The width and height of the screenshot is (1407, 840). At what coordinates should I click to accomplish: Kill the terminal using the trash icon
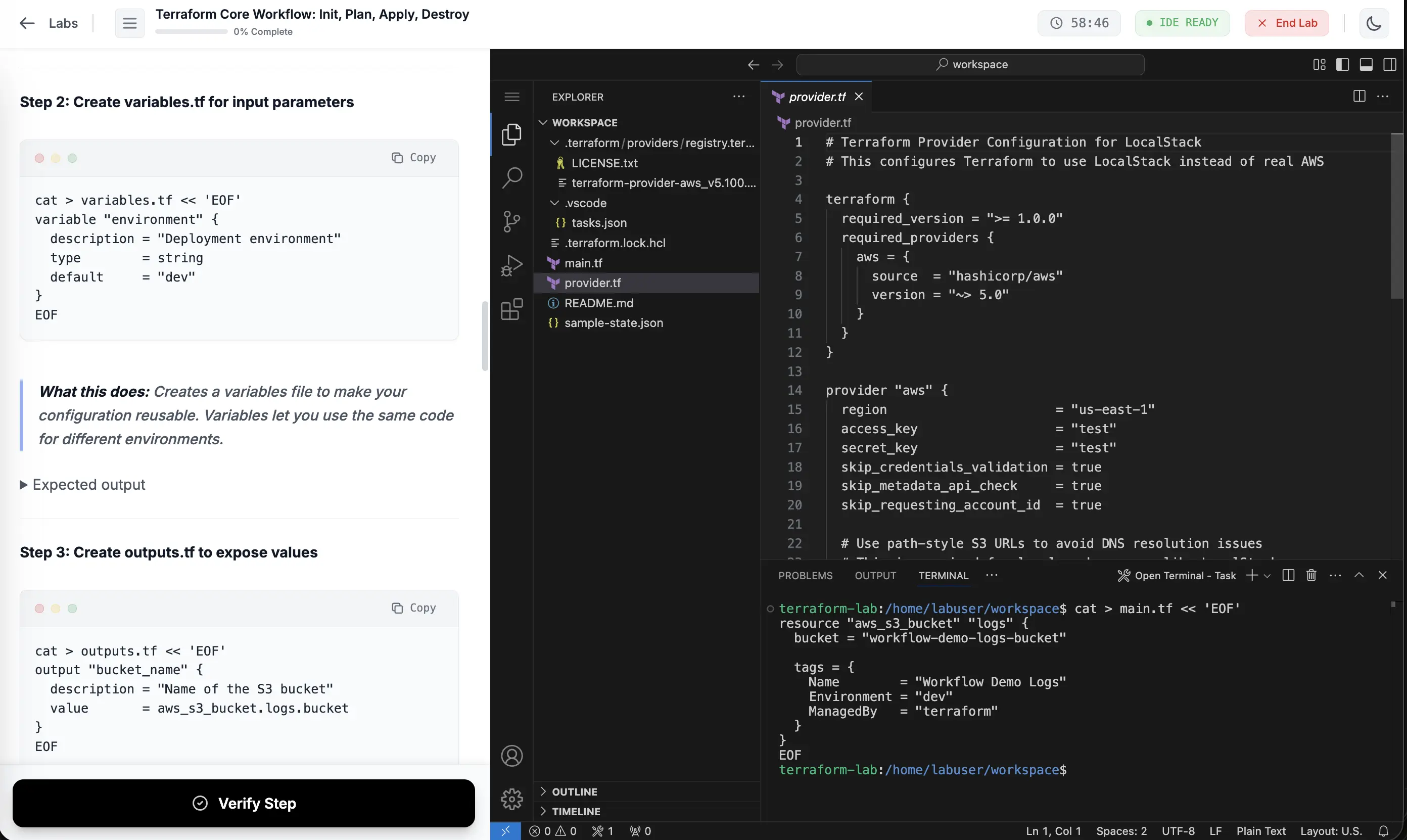(1311, 575)
